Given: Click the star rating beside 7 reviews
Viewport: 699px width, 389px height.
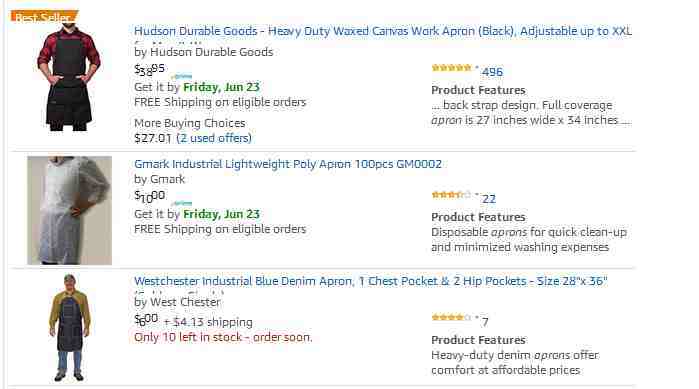Looking at the screenshot, I should point(451,318).
